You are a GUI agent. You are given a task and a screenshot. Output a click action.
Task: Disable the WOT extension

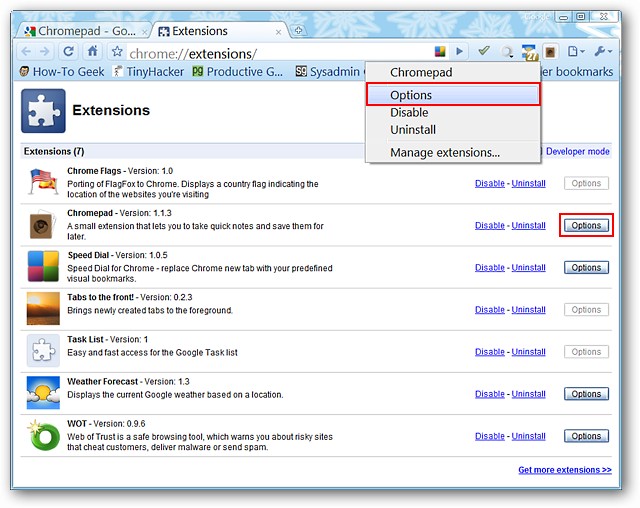490,436
